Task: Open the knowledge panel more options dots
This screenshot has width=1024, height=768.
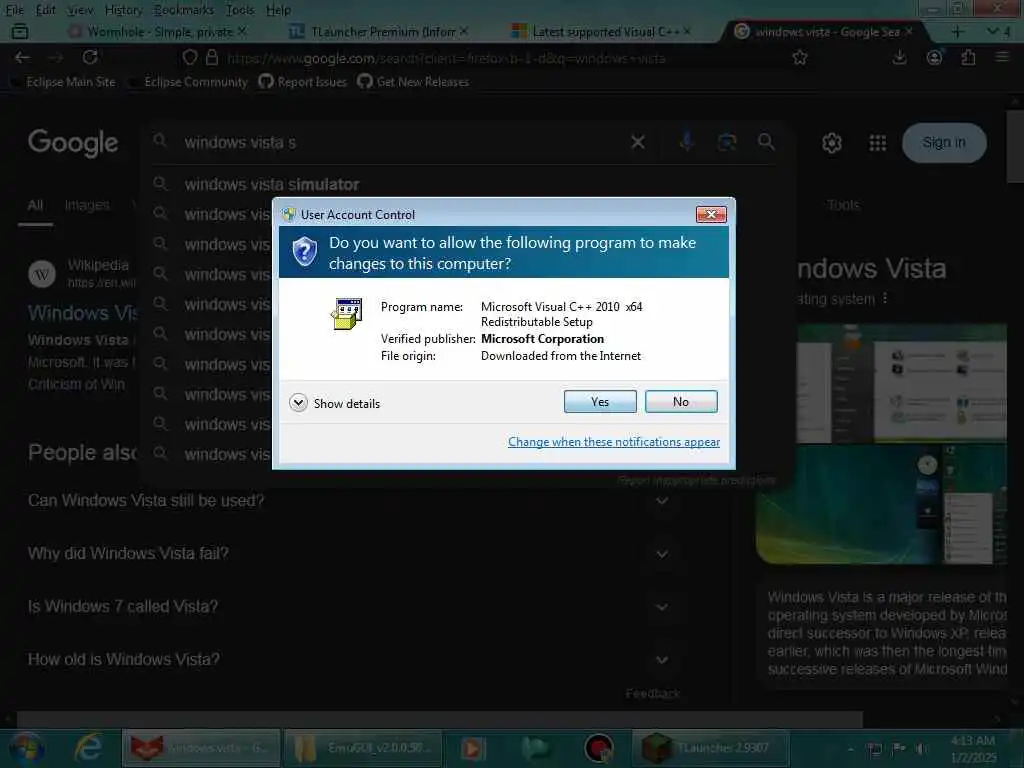Action: point(885,298)
